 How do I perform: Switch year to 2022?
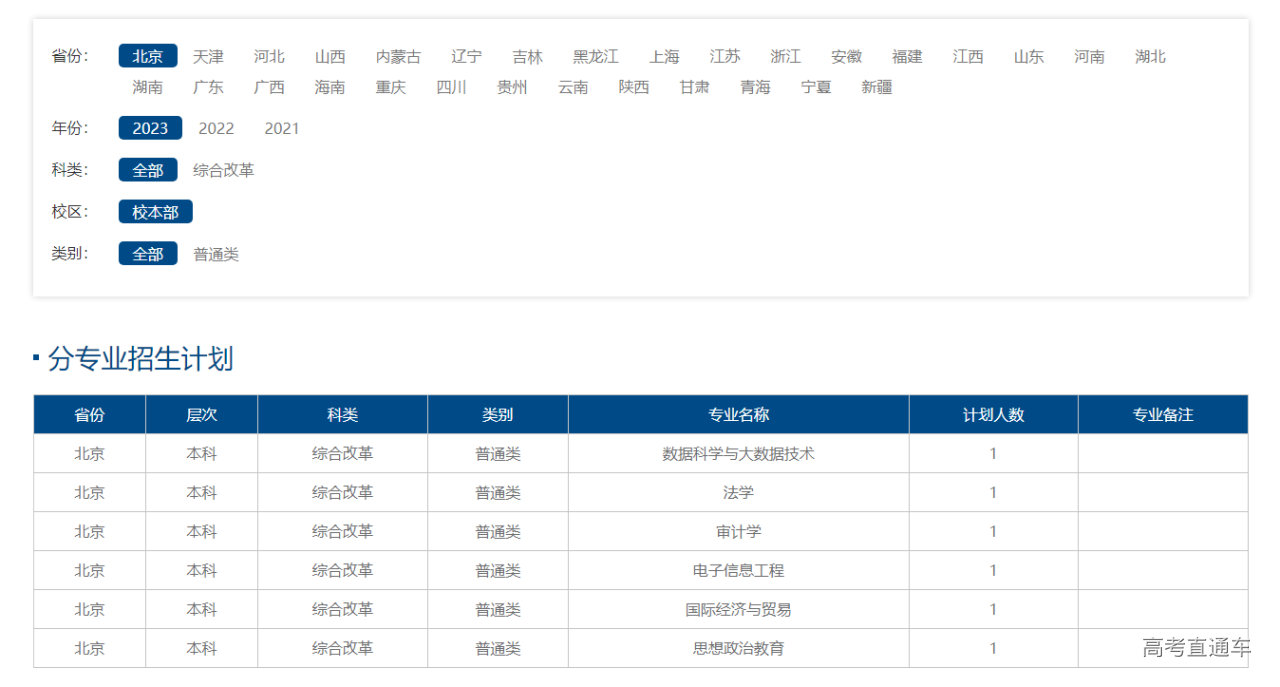[216, 128]
